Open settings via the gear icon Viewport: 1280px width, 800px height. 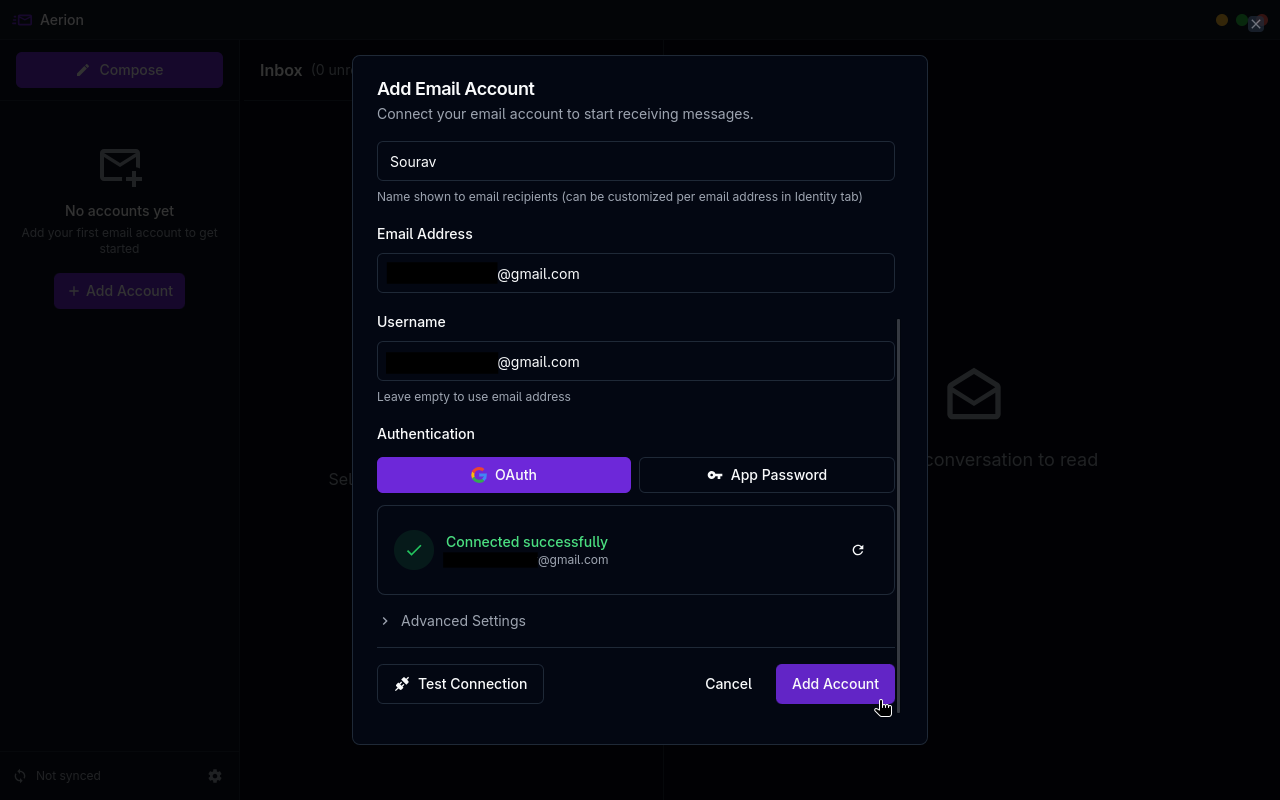pos(215,776)
